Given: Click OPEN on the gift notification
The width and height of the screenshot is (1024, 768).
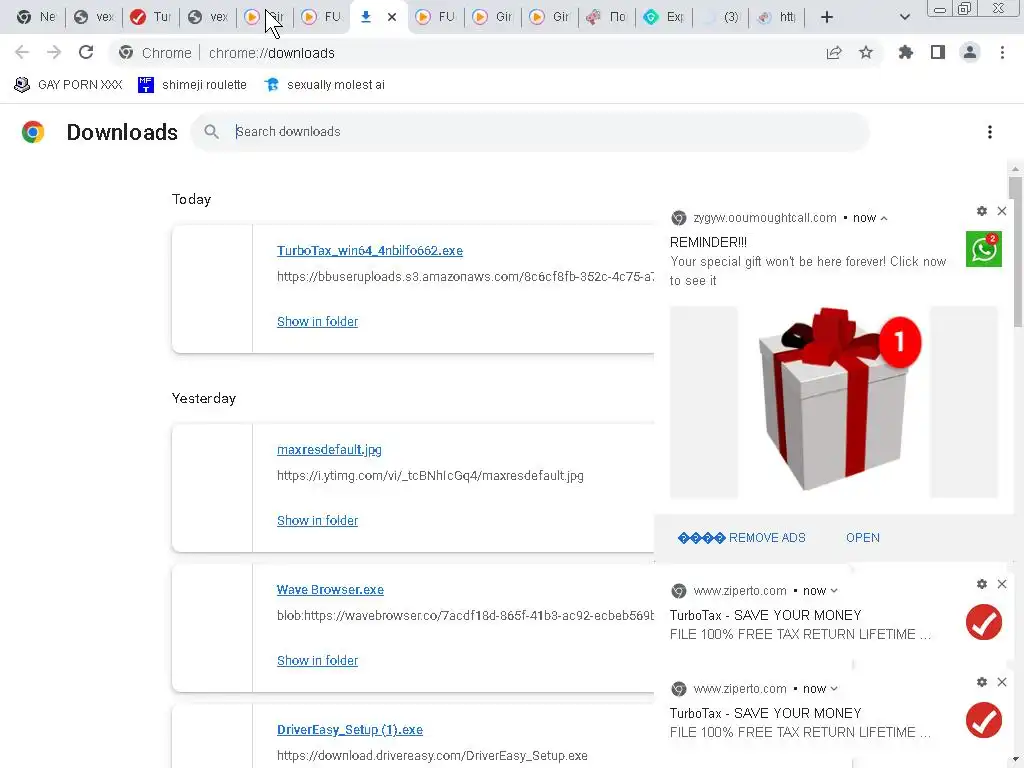Looking at the screenshot, I should (x=863, y=537).
